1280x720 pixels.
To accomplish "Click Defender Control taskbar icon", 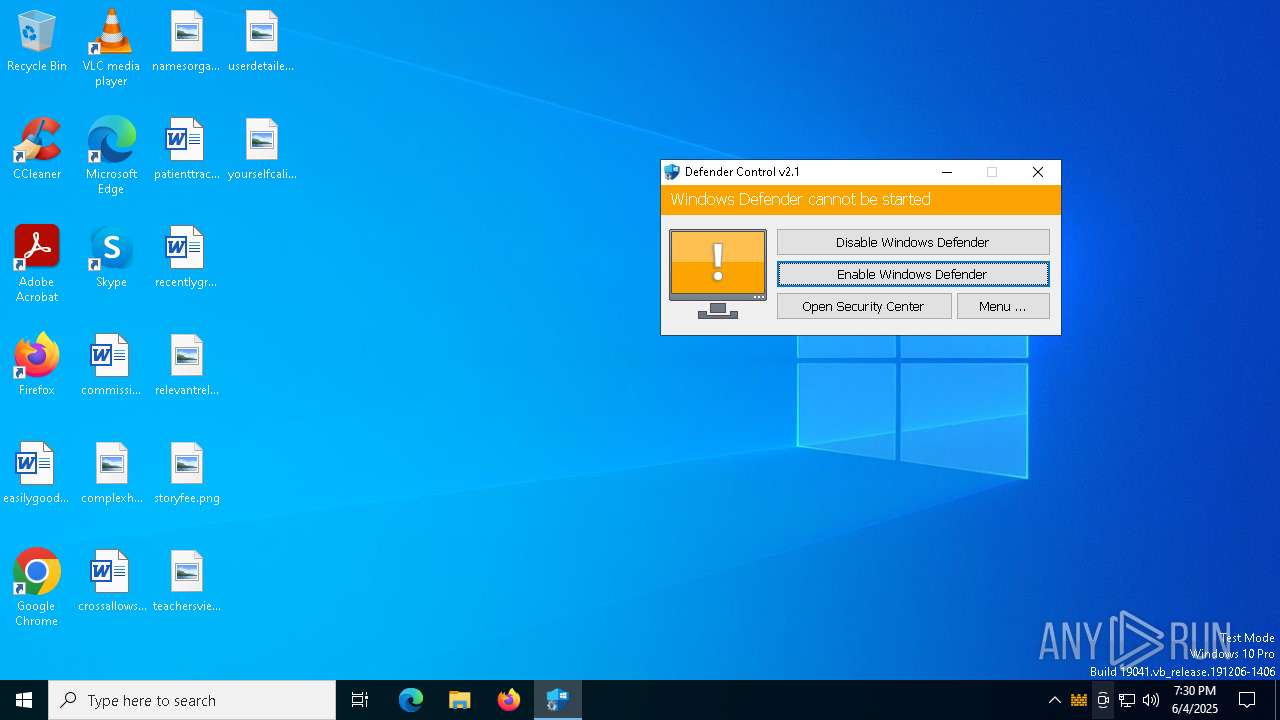I will tap(558, 700).
